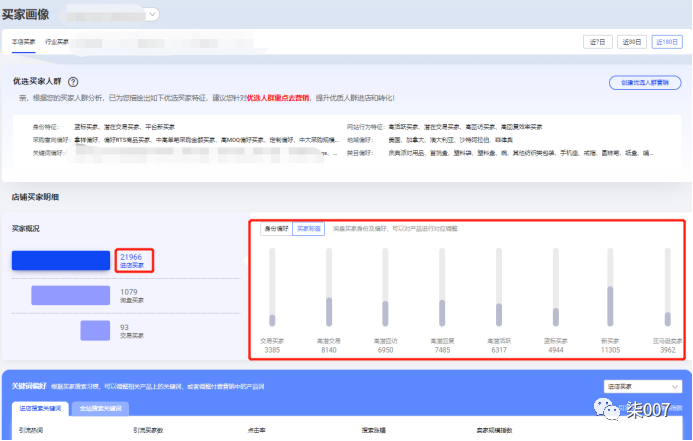Select the 买家阶层 chart tab
The height and width of the screenshot is (441, 693).
(309, 228)
